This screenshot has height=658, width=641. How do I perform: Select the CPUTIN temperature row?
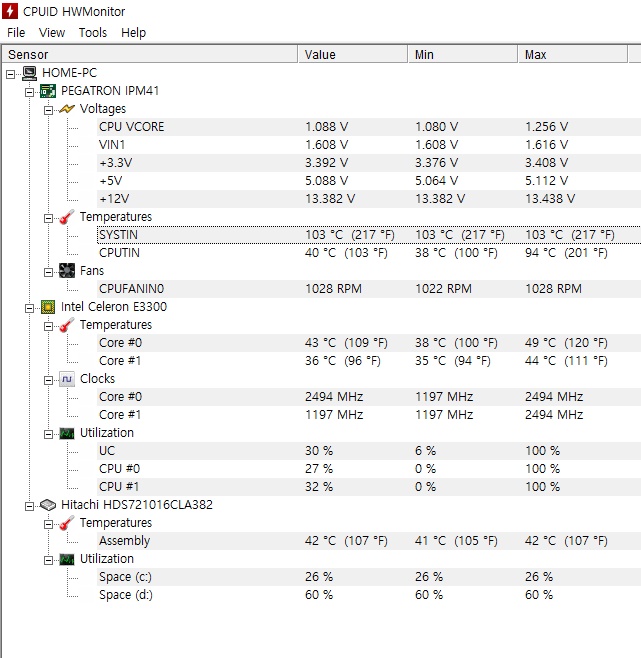click(369, 253)
